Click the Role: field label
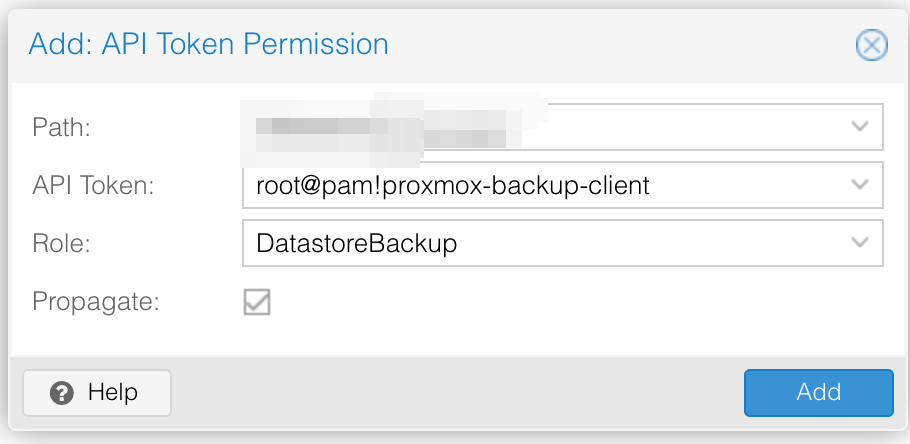910x444 pixels. 62,243
